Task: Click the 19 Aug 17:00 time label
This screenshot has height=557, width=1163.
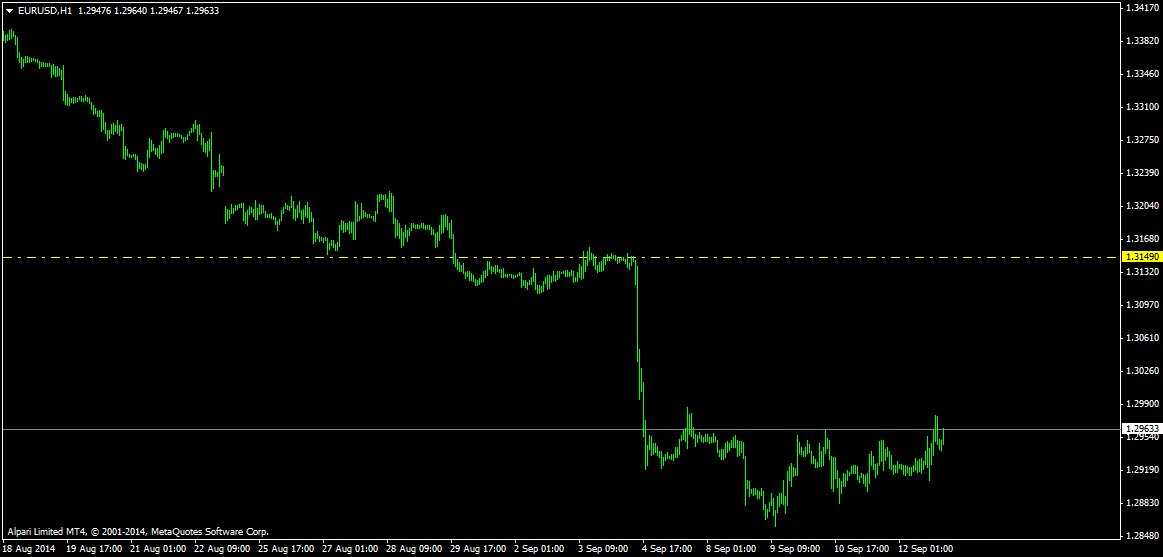Action: tap(93, 550)
